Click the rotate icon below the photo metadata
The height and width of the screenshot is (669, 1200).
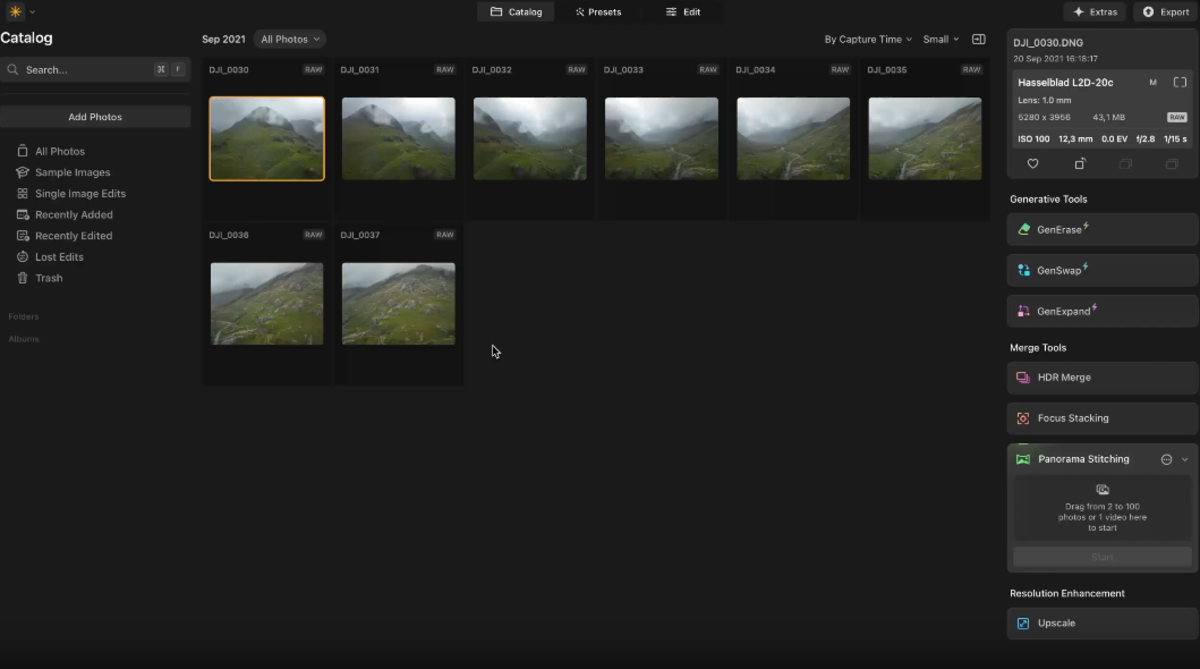tap(1080, 164)
